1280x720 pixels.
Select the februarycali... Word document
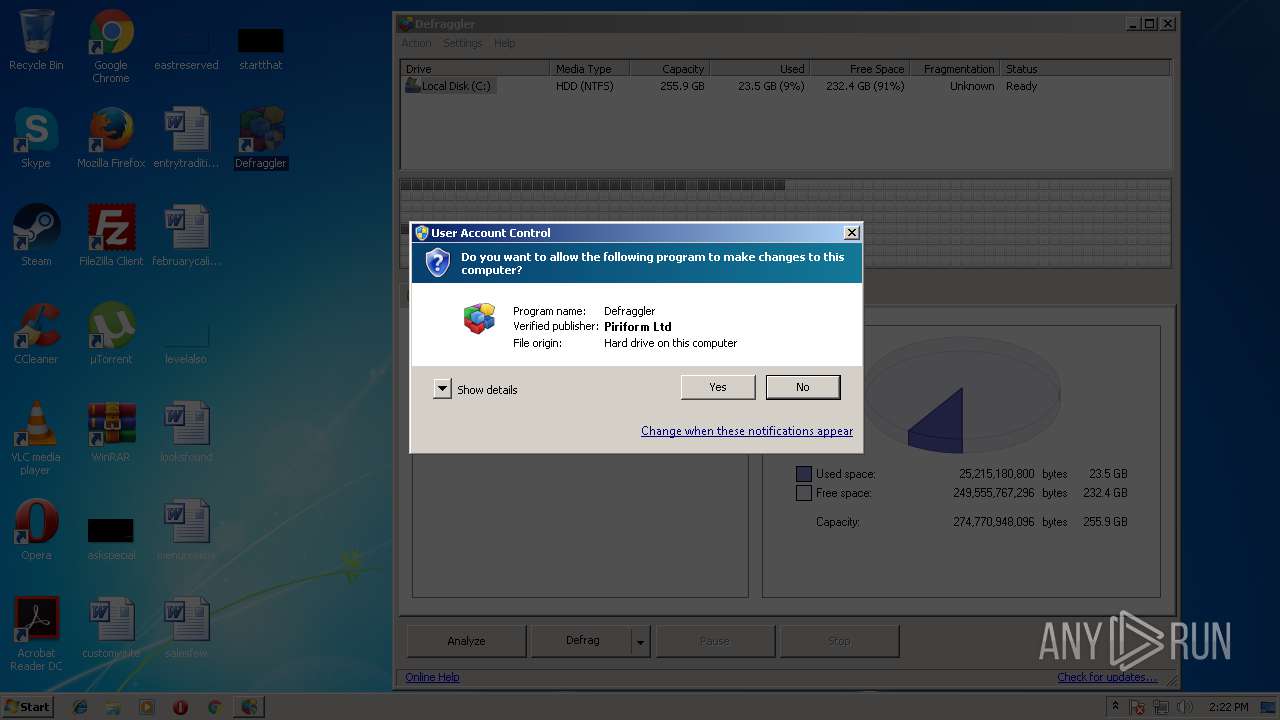[x=186, y=236]
